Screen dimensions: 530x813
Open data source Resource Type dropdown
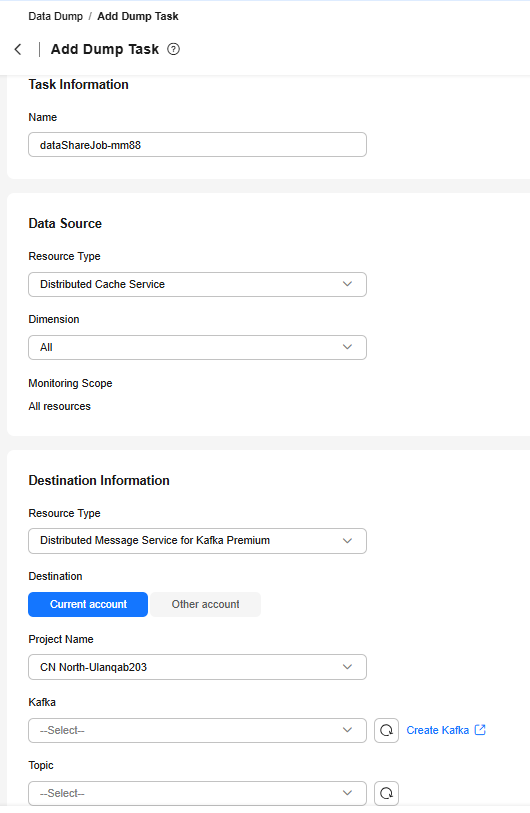click(x=197, y=284)
